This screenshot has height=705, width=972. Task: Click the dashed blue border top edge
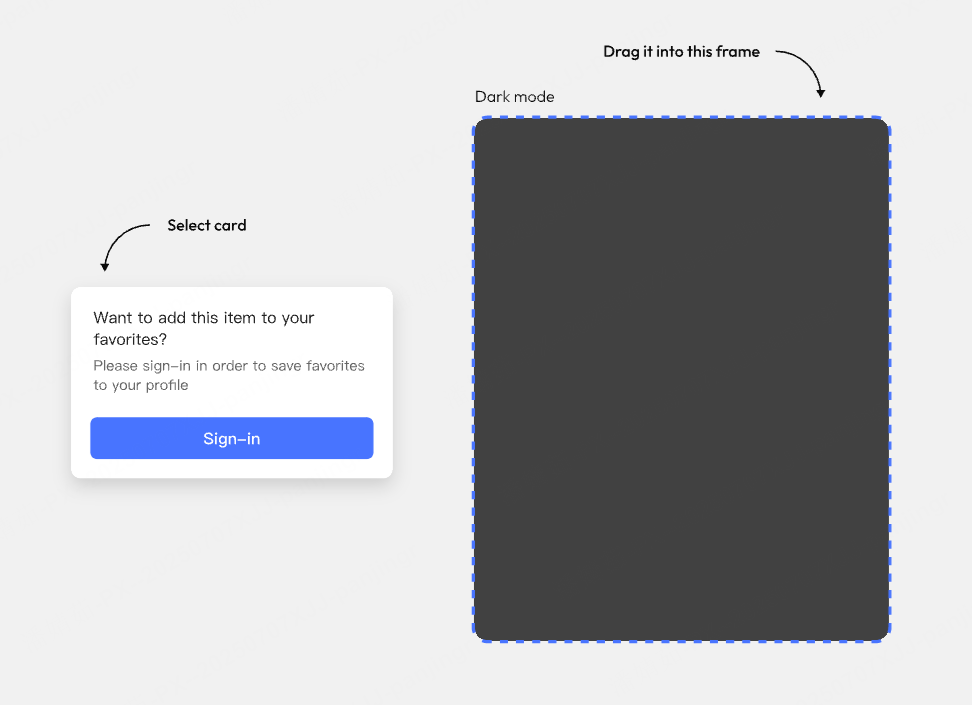(x=681, y=117)
